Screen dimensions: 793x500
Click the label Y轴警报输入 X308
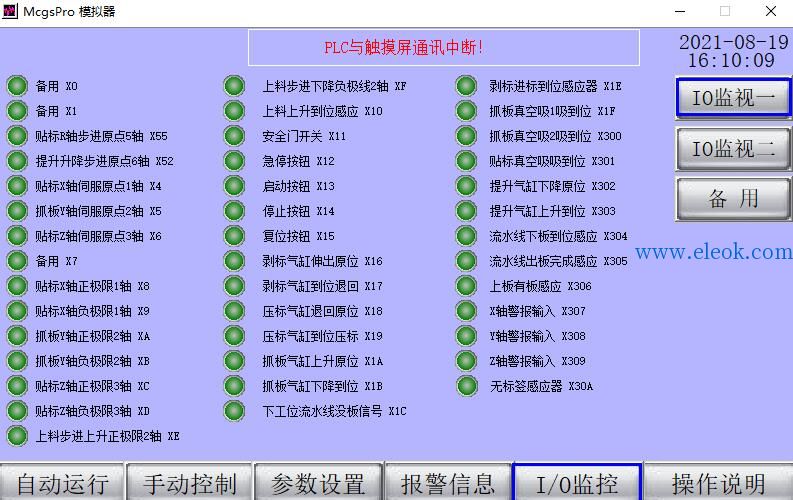click(537, 336)
